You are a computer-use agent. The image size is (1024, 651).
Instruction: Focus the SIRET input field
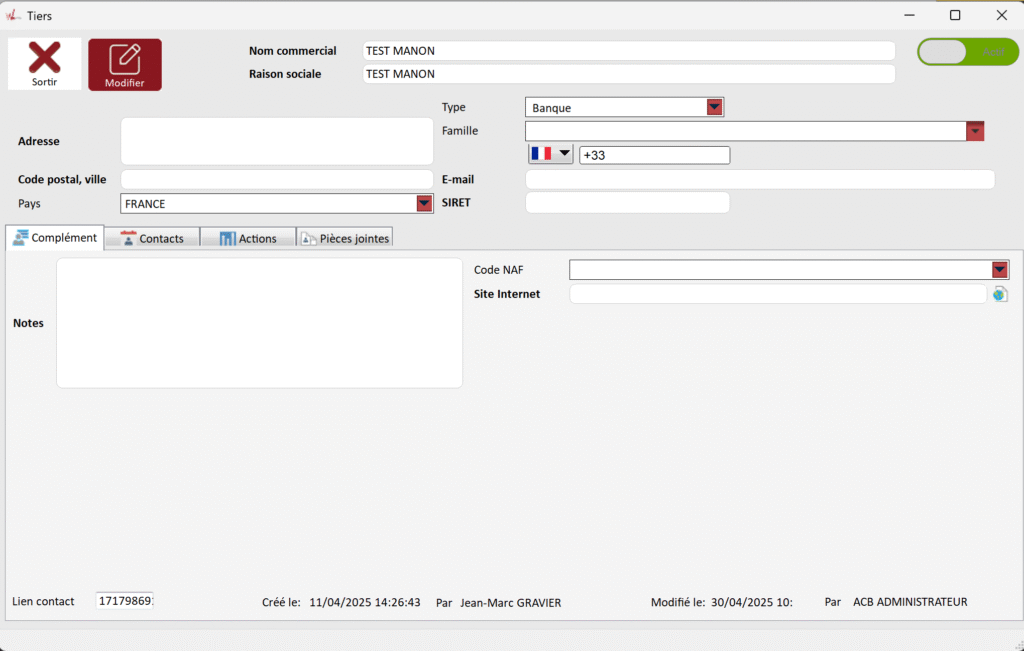click(627, 202)
